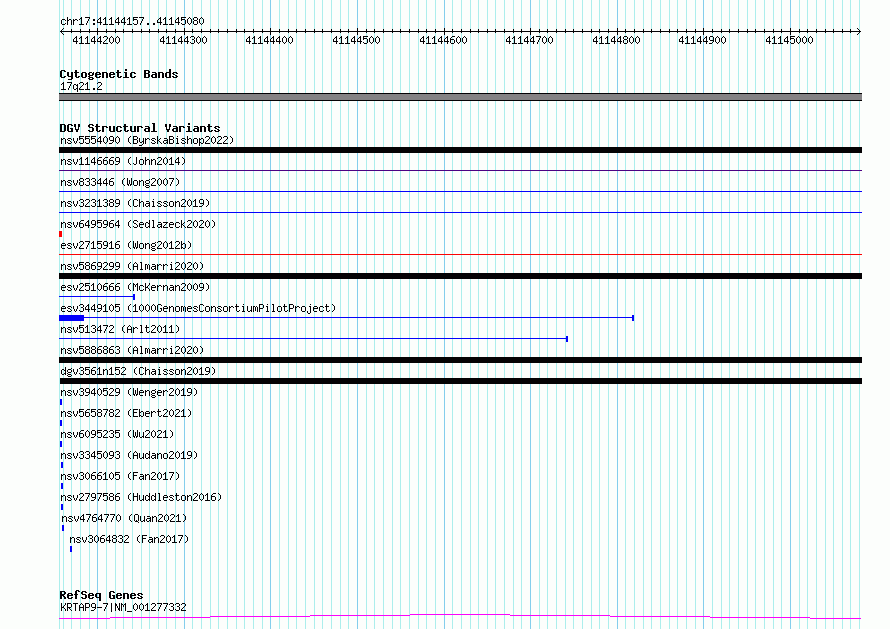Click the thick black nsv5554090 variant bar
Image resolution: width=890 pixels, height=629 pixels.
460,150
